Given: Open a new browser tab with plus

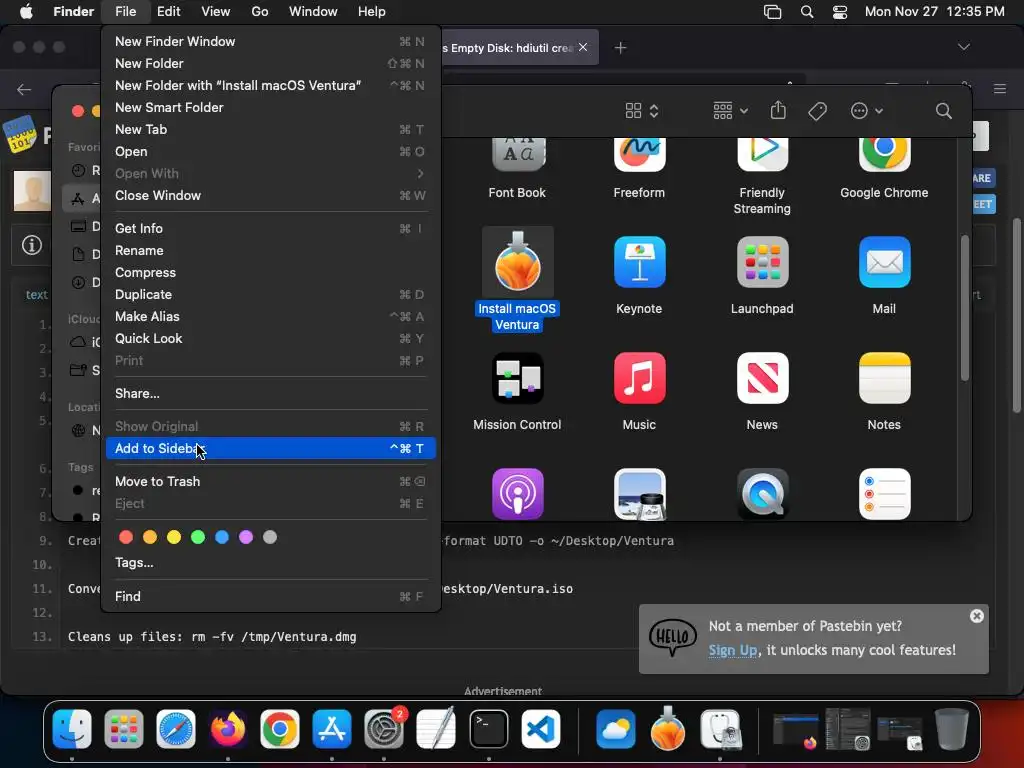Looking at the screenshot, I should (620, 48).
